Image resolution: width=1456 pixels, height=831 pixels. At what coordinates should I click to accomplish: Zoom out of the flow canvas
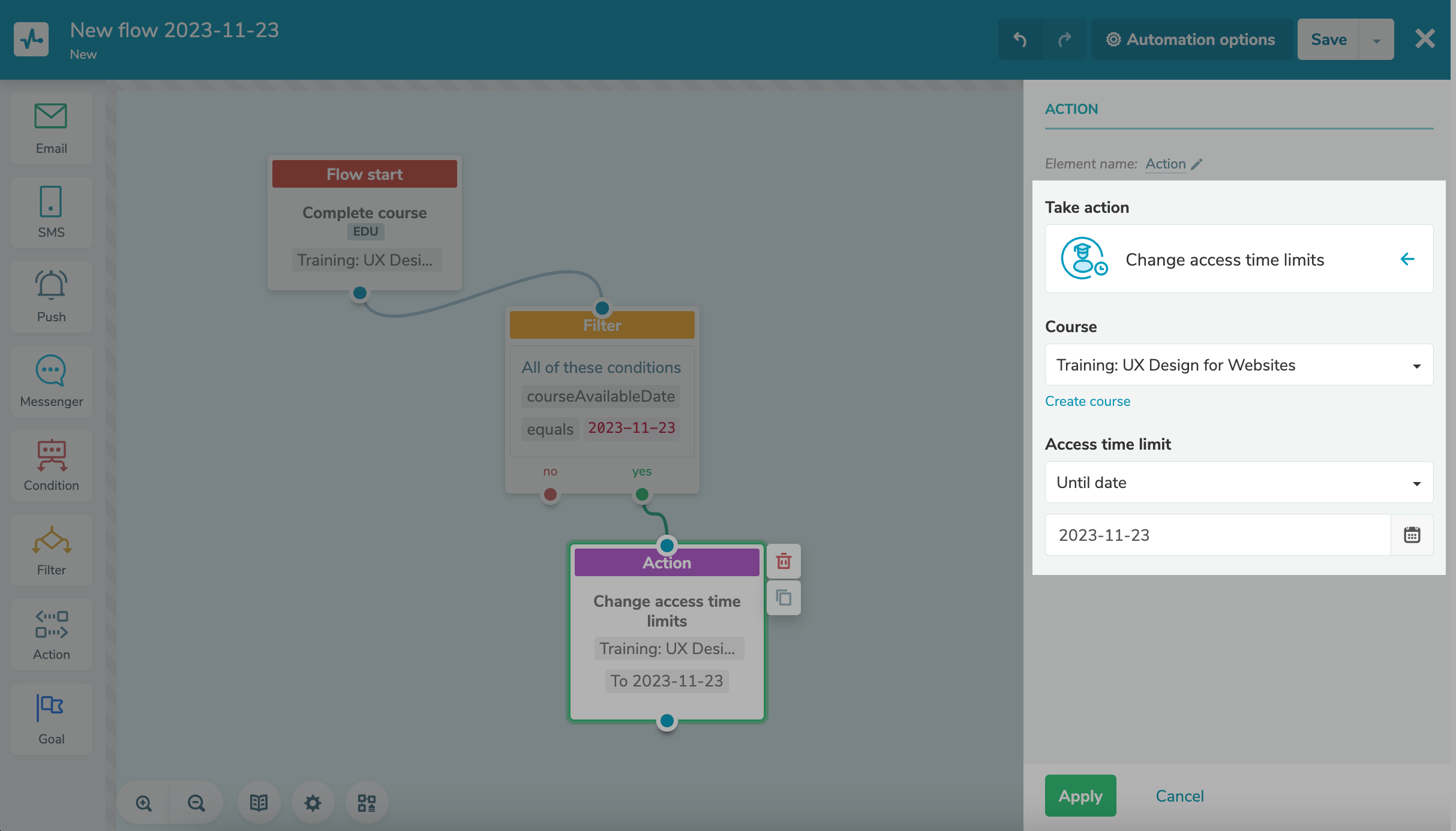pyautogui.click(x=196, y=803)
